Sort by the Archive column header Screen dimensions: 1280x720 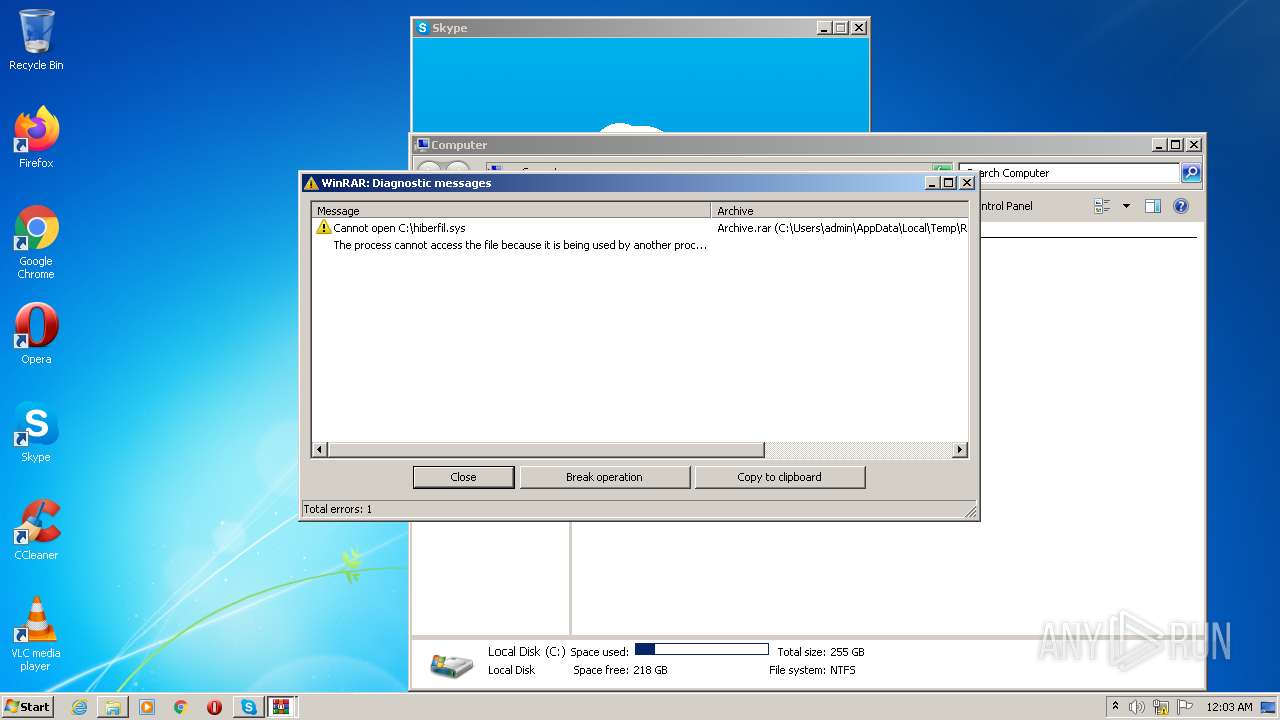840,211
